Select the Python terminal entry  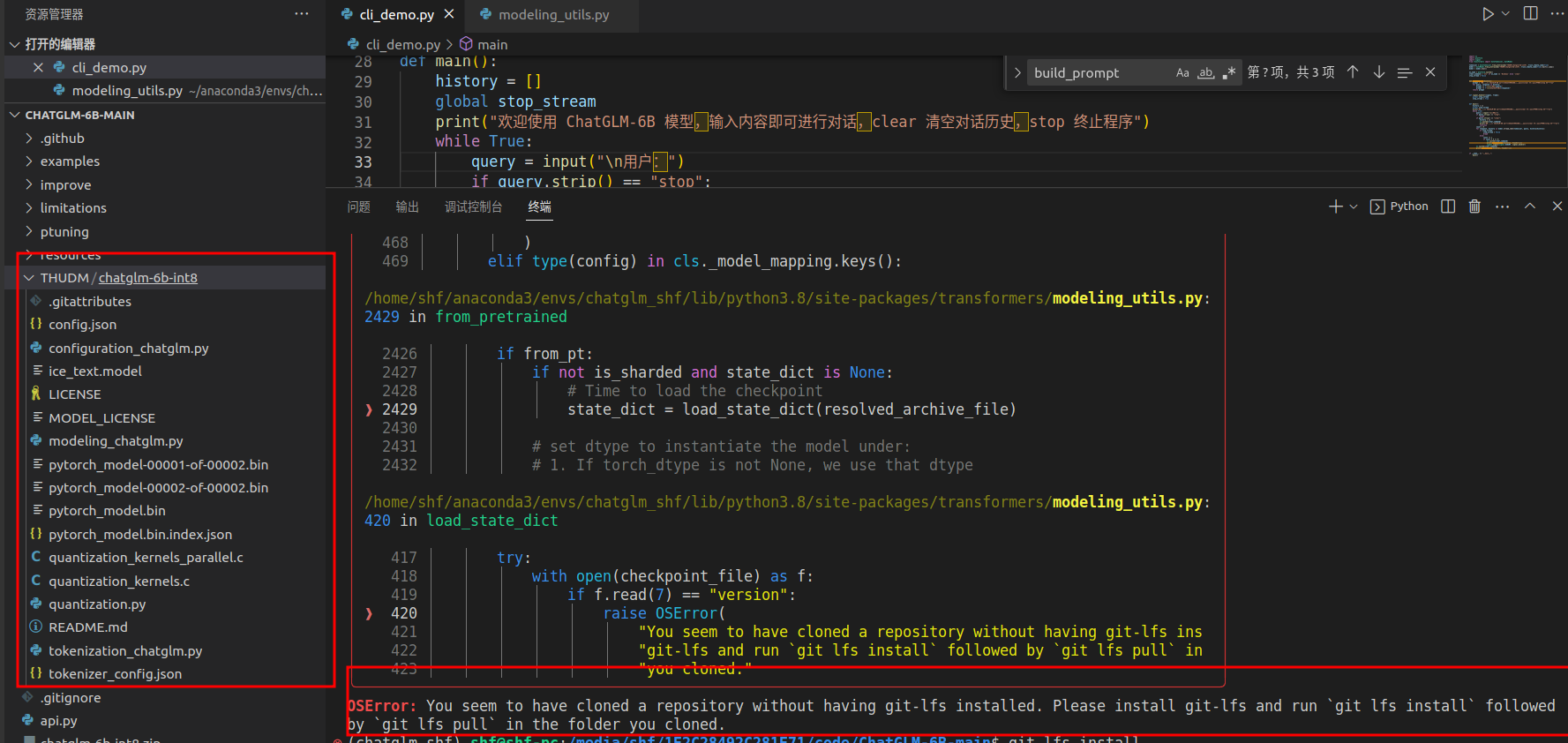pyautogui.click(x=1399, y=206)
